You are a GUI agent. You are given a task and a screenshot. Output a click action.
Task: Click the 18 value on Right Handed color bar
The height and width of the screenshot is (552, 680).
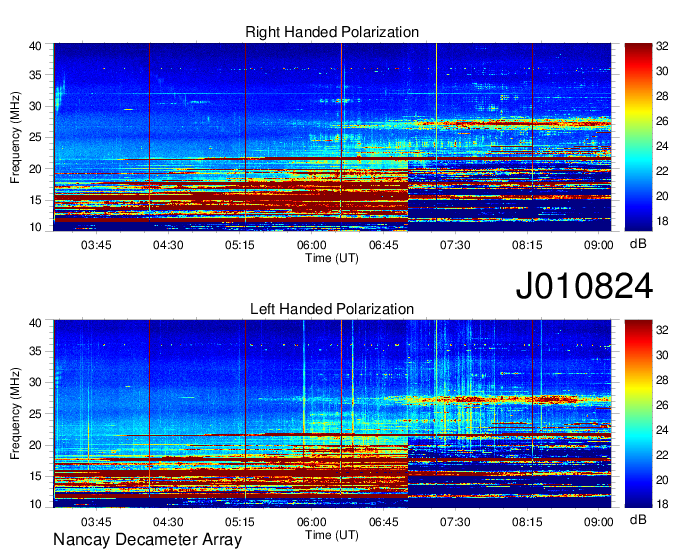tap(662, 221)
